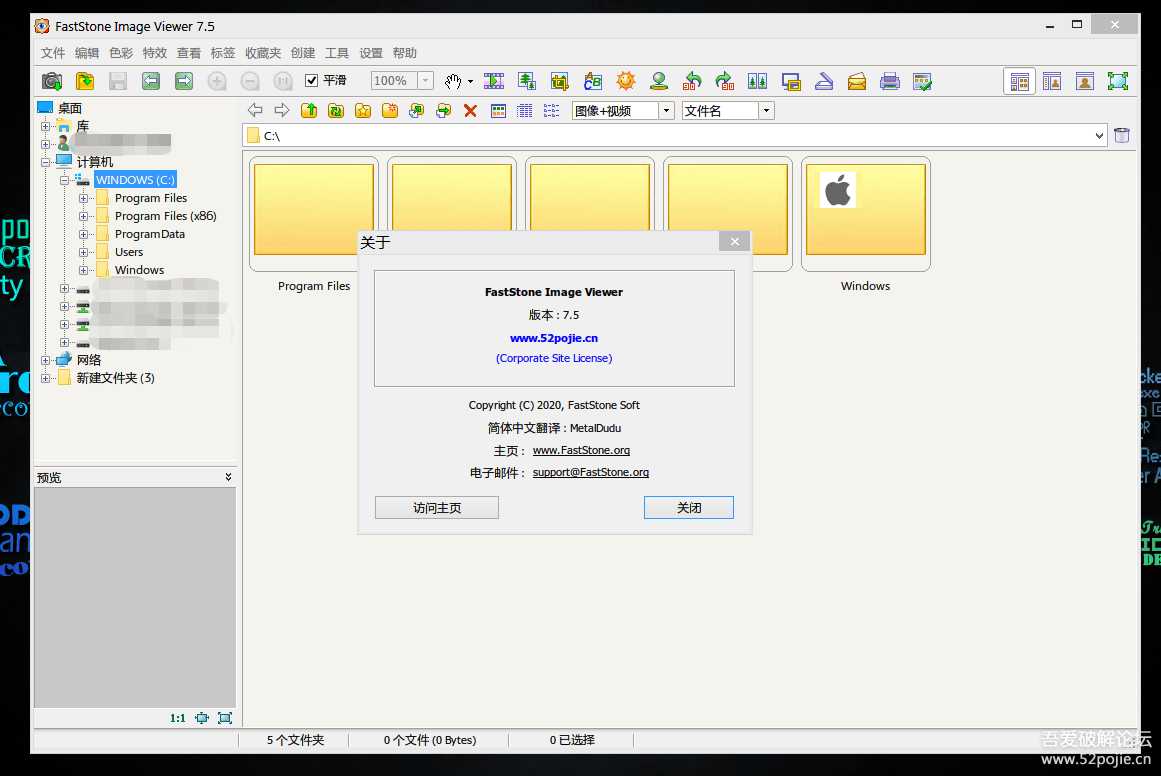Click the acquire from scanner icon

[x=824, y=81]
